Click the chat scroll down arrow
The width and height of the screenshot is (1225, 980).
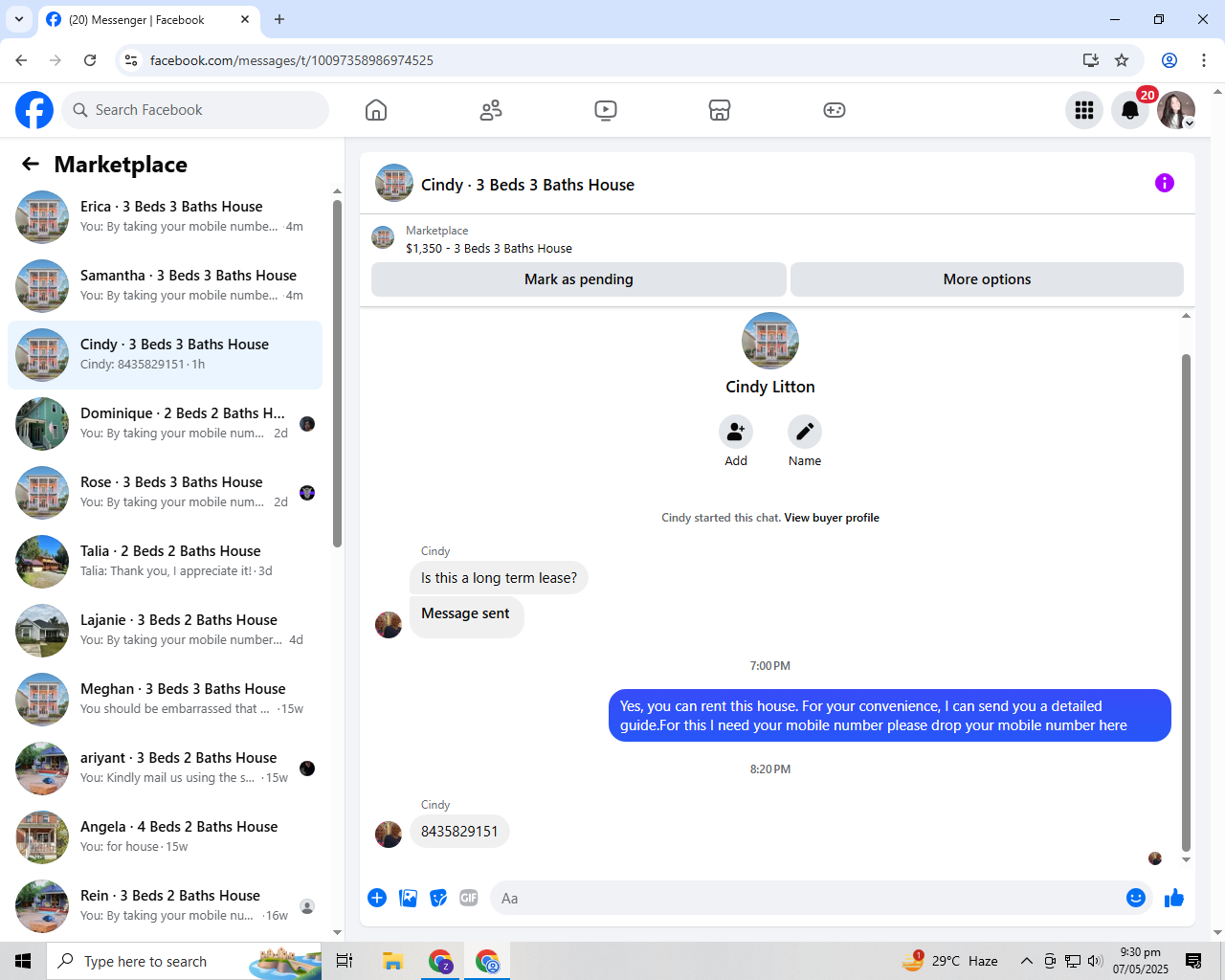tap(1186, 860)
